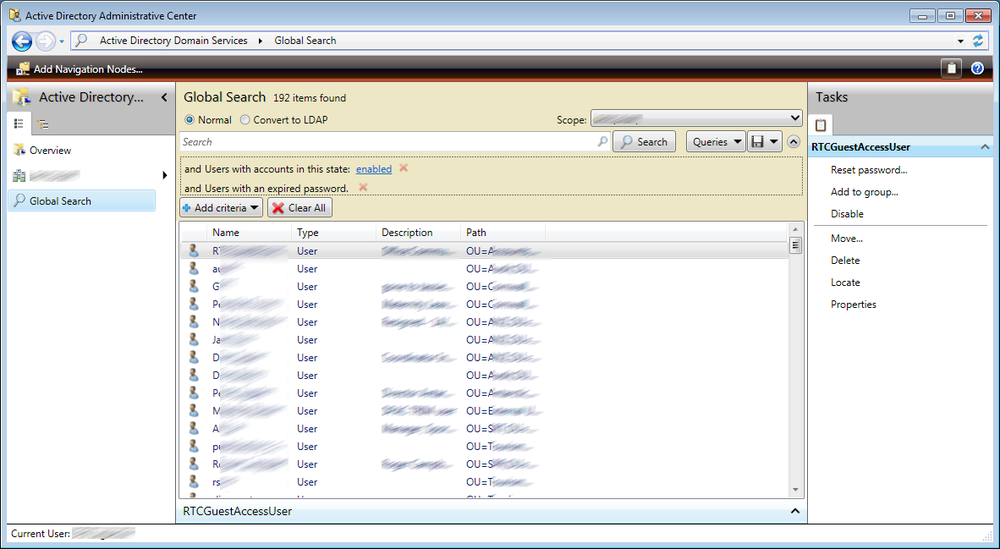Click the results list scroll down arrow
The height and width of the screenshot is (549, 1000).
(795, 490)
